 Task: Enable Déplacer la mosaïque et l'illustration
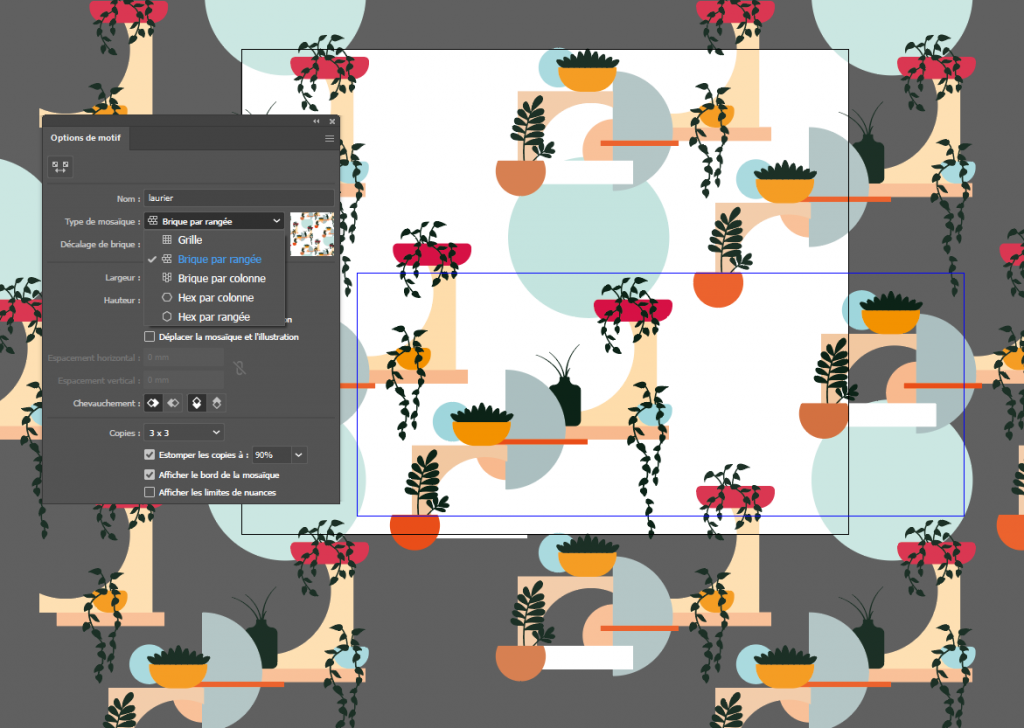(x=150, y=337)
